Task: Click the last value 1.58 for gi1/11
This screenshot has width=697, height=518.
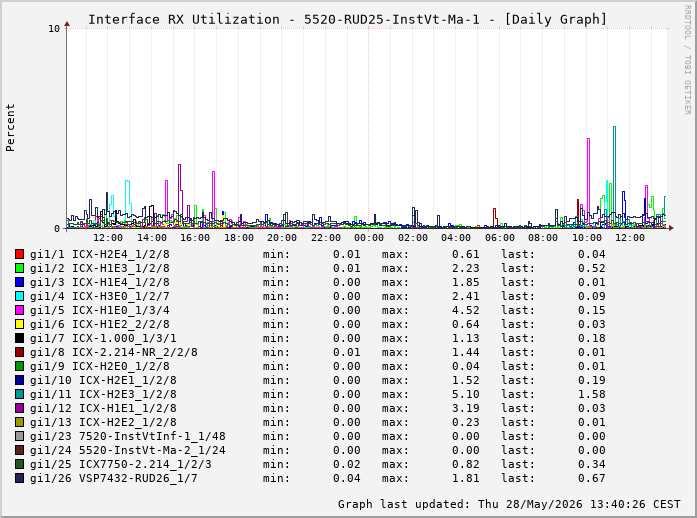Action: click(592, 394)
